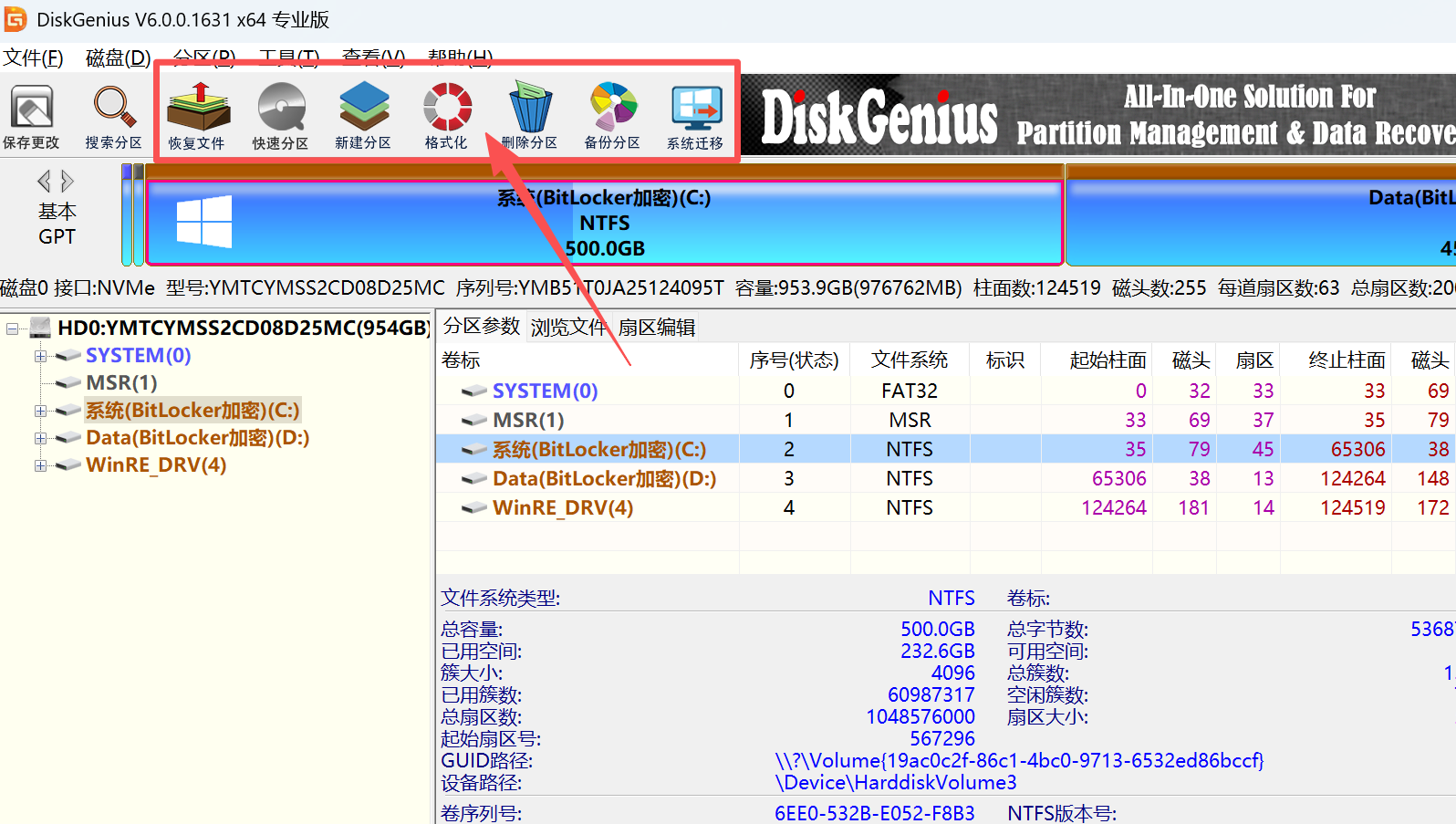This screenshot has width=1456, height=824.
Task: Switch to 扇区编辑 tab
Action: pos(657,327)
